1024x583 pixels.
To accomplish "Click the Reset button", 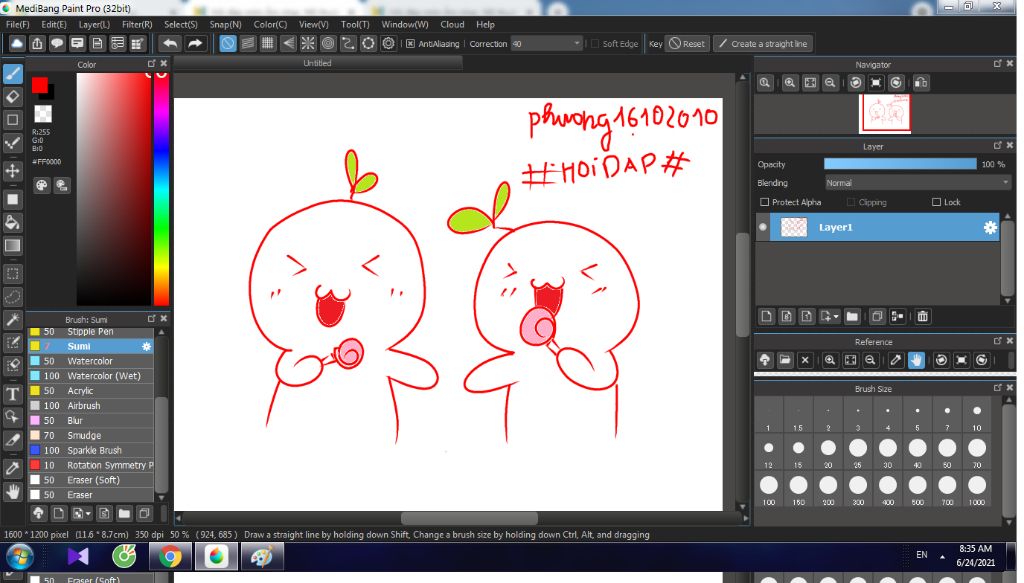I will tap(687, 44).
